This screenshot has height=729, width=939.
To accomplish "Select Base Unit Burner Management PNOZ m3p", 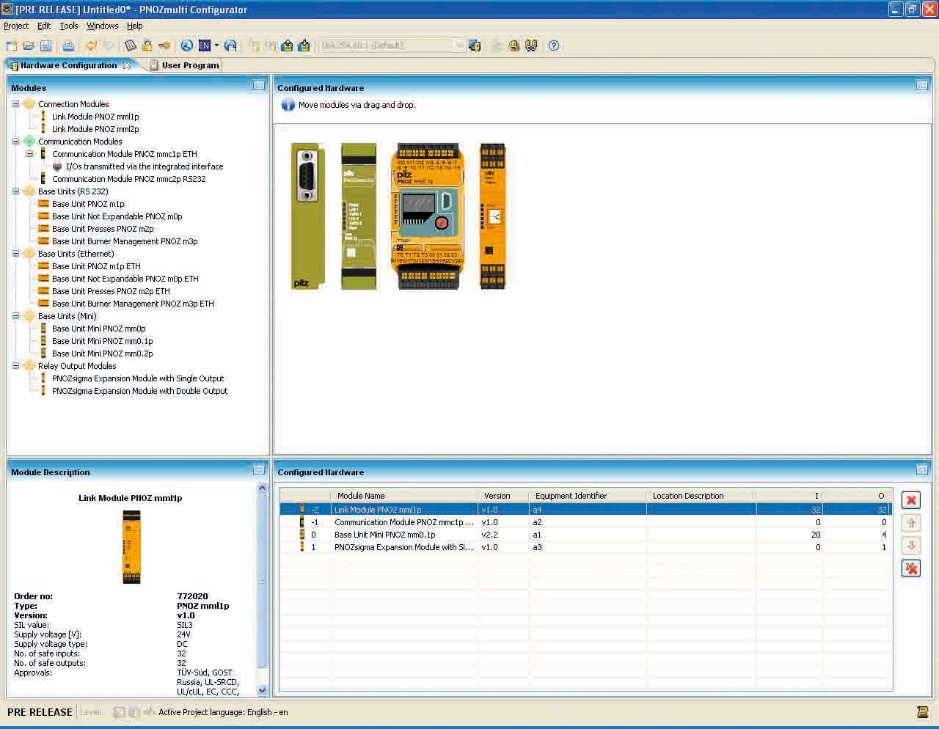I will point(125,241).
